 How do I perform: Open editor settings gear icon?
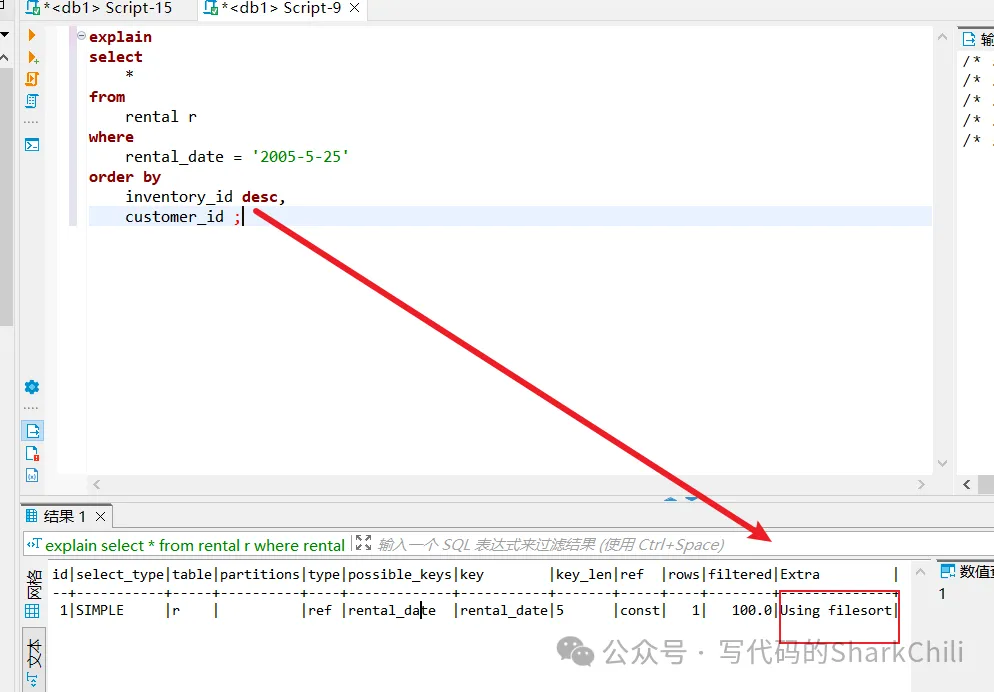click(x=32, y=387)
